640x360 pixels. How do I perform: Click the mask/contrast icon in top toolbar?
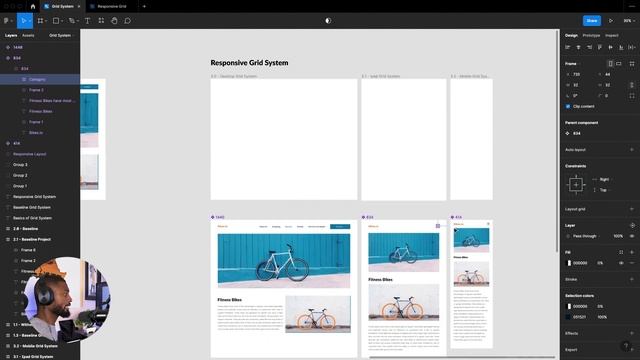click(x=328, y=20)
